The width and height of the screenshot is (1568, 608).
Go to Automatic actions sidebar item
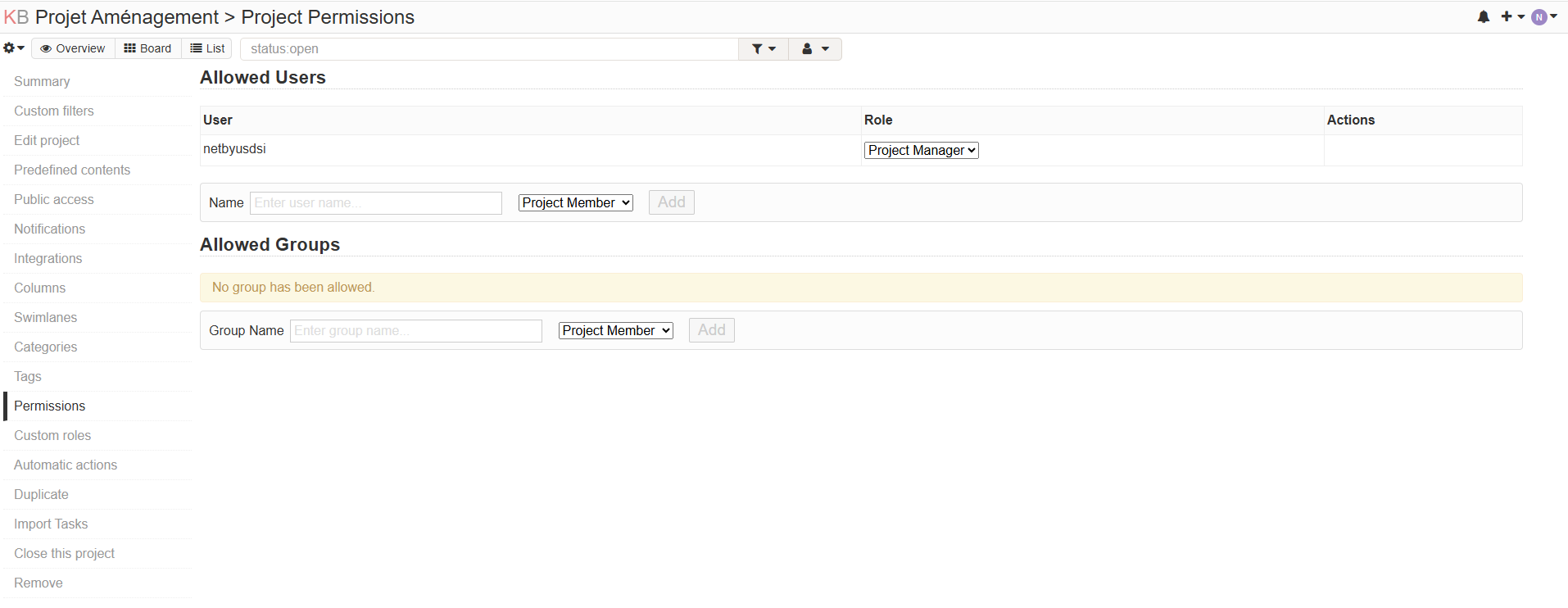(x=66, y=465)
